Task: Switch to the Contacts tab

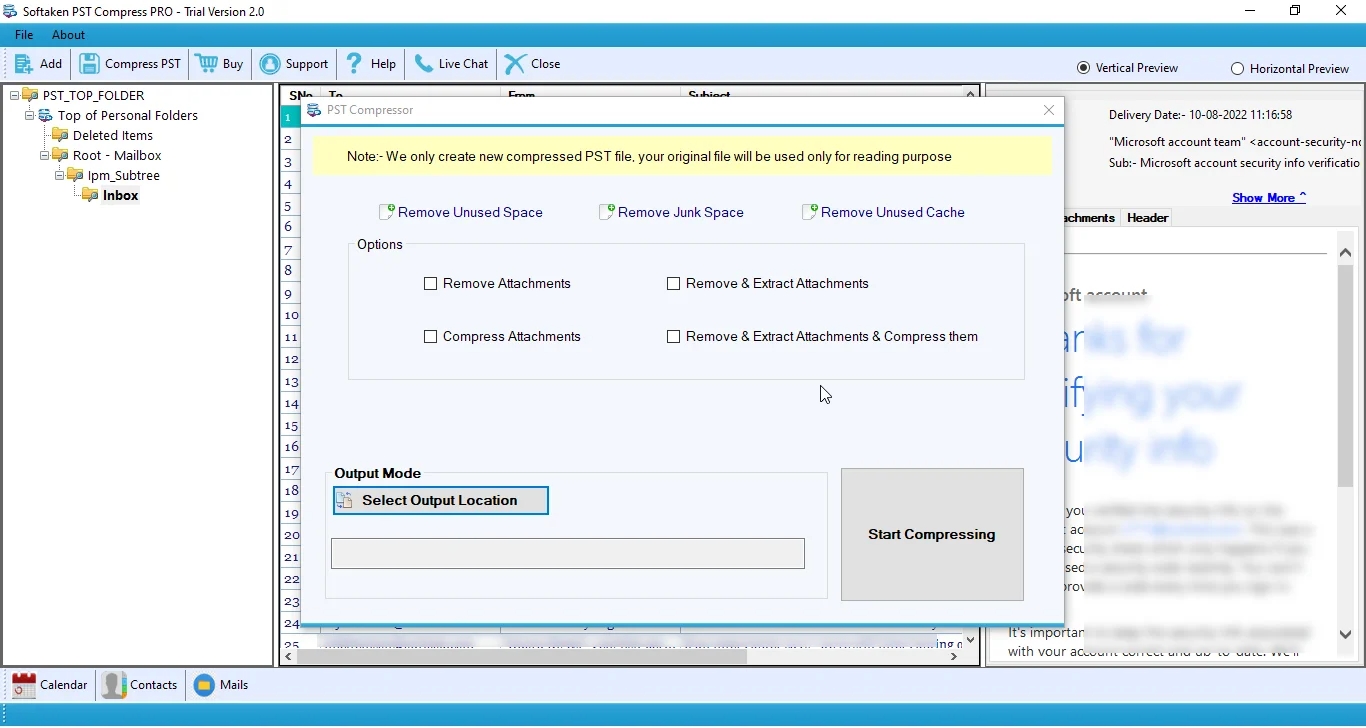Action: tap(140, 685)
